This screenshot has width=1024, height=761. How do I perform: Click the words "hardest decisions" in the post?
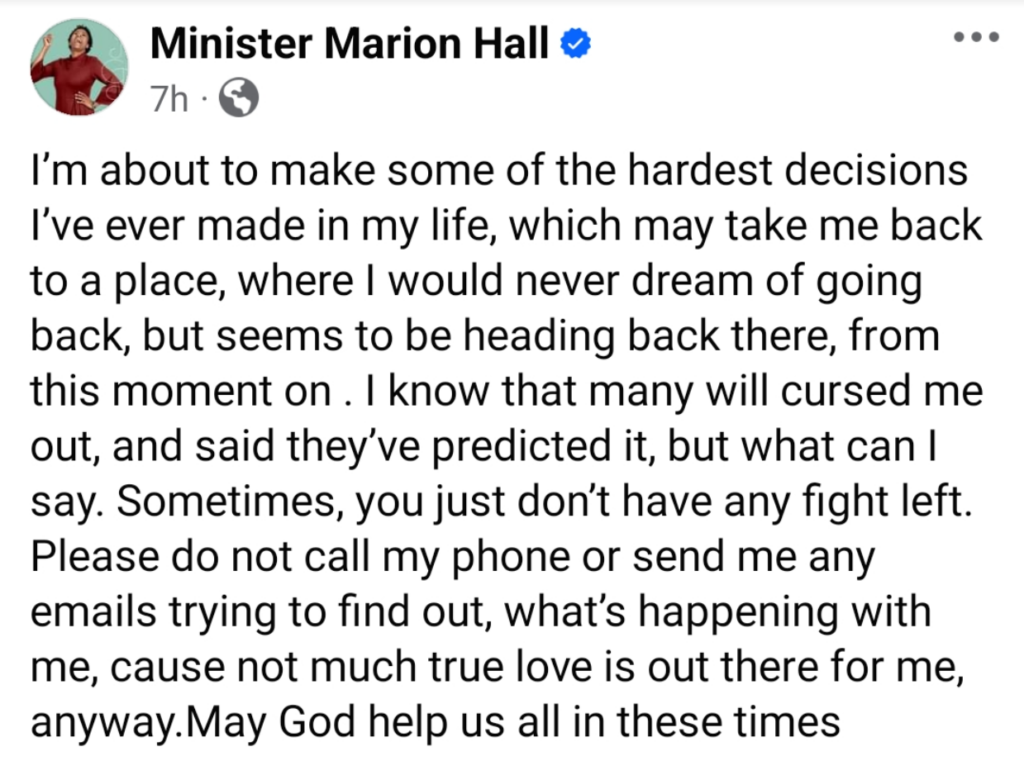[797, 170]
